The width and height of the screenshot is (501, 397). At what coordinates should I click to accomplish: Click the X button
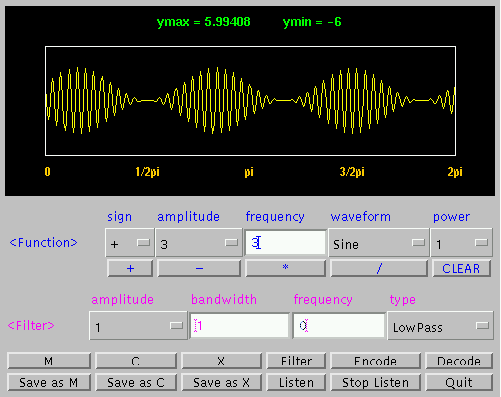[221, 361]
